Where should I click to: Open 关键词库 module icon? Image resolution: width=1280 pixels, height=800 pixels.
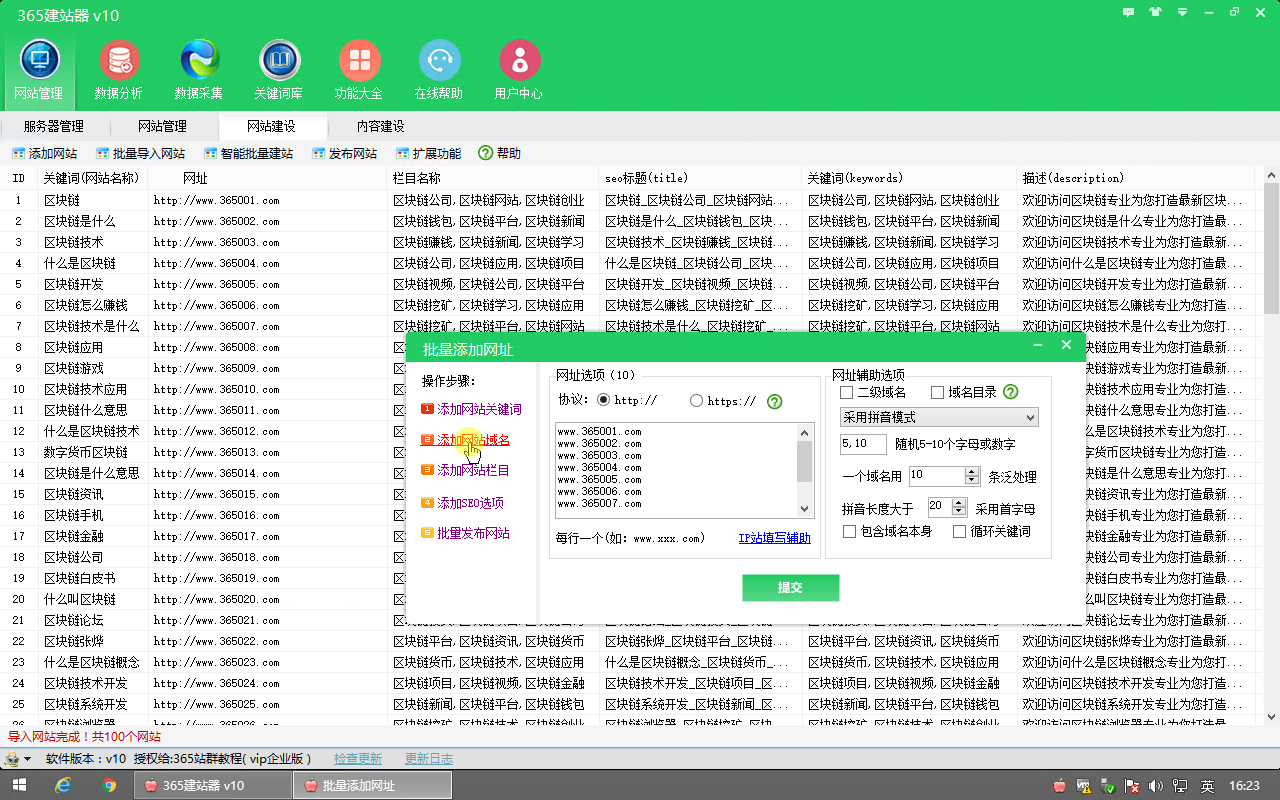coord(279,70)
